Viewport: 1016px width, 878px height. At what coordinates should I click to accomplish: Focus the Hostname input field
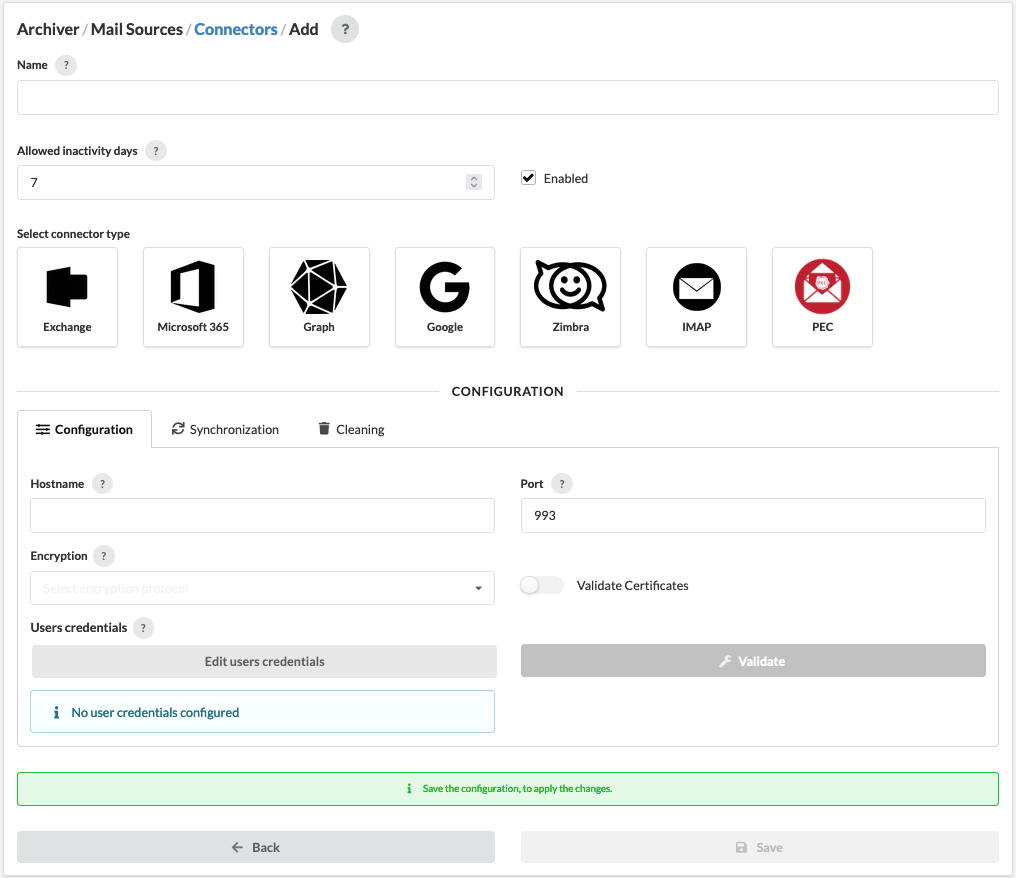tap(262, 515)
